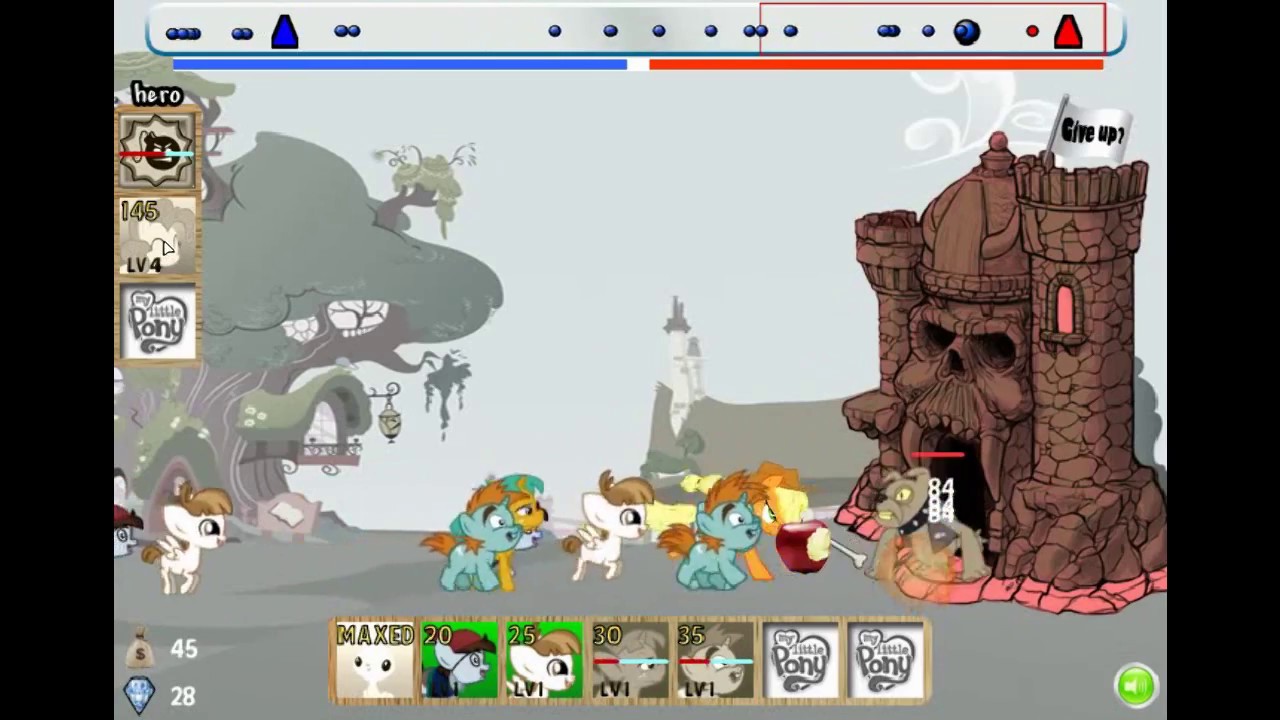Click the blue team health bar
Image resolution: width=1280 pixels, height=720 pixels.
point(400,64)
